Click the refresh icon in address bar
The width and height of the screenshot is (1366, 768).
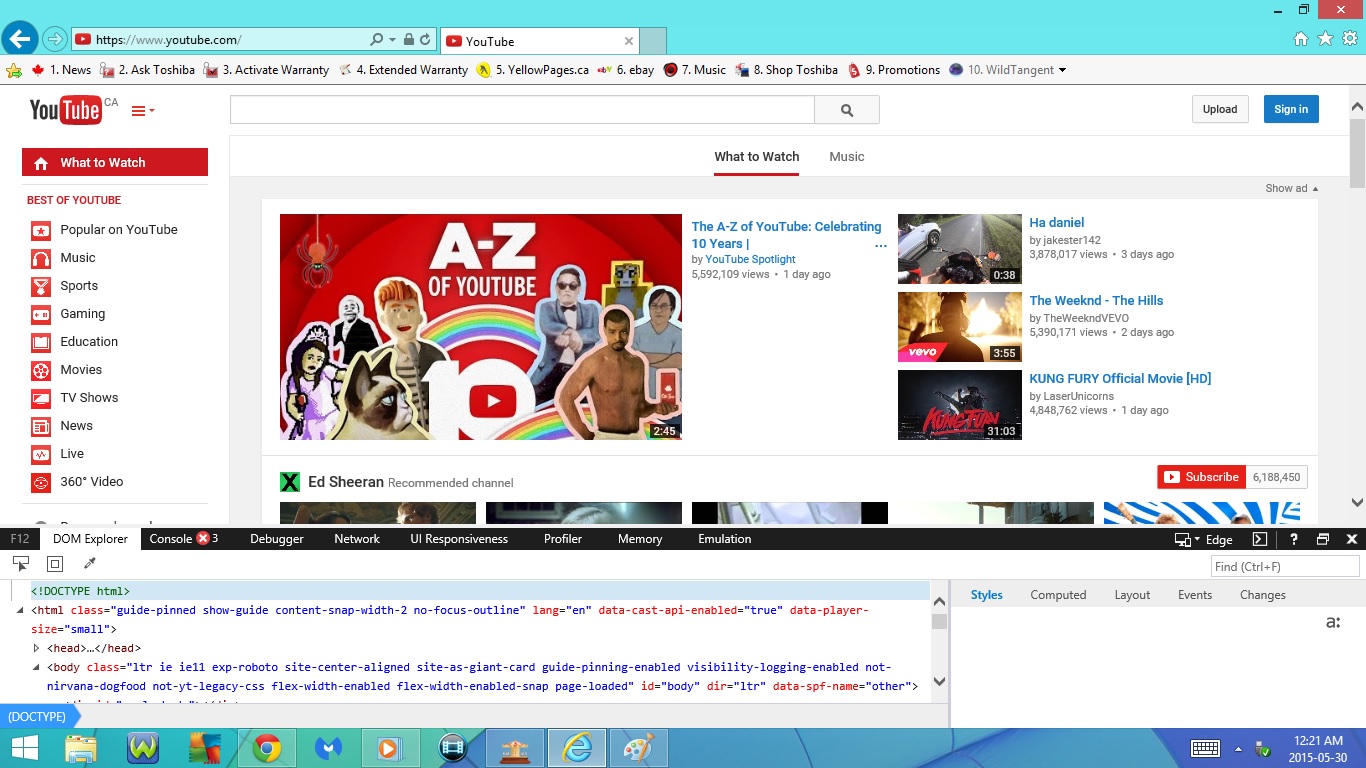tap(425, 40)
